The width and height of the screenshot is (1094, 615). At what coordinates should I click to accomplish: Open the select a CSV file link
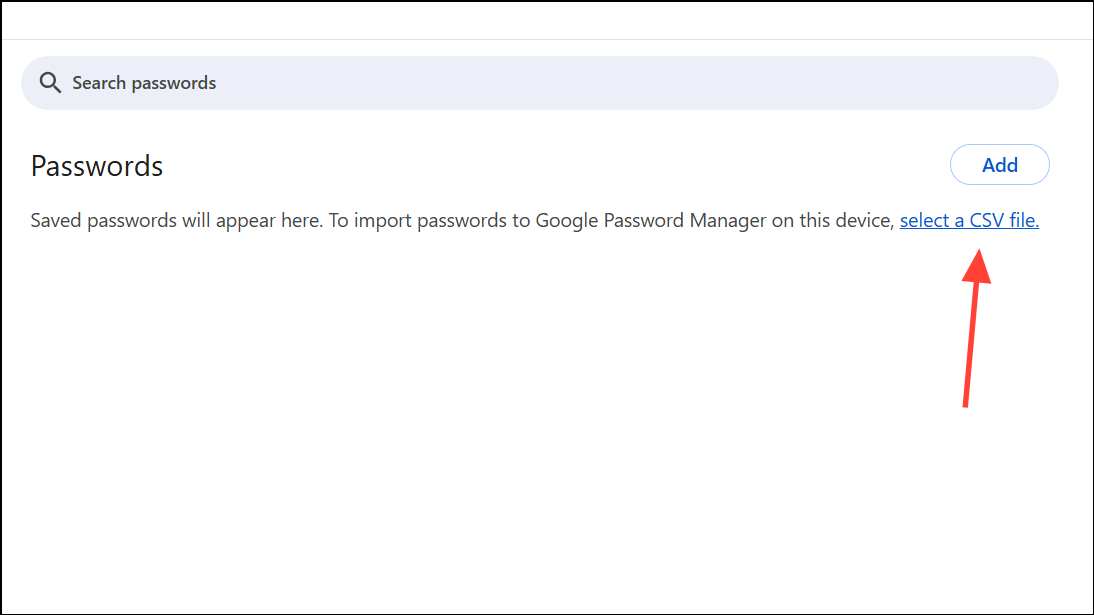click(x=969, y=221)
